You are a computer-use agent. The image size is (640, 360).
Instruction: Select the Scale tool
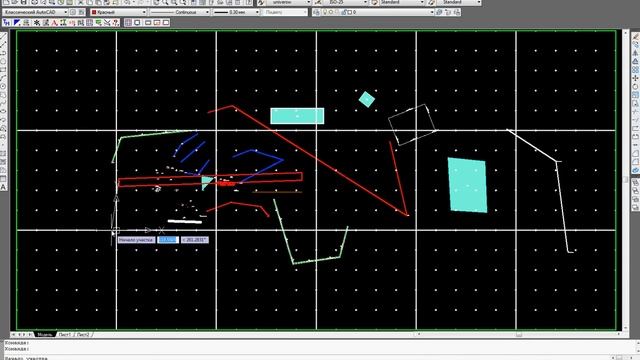636,95
